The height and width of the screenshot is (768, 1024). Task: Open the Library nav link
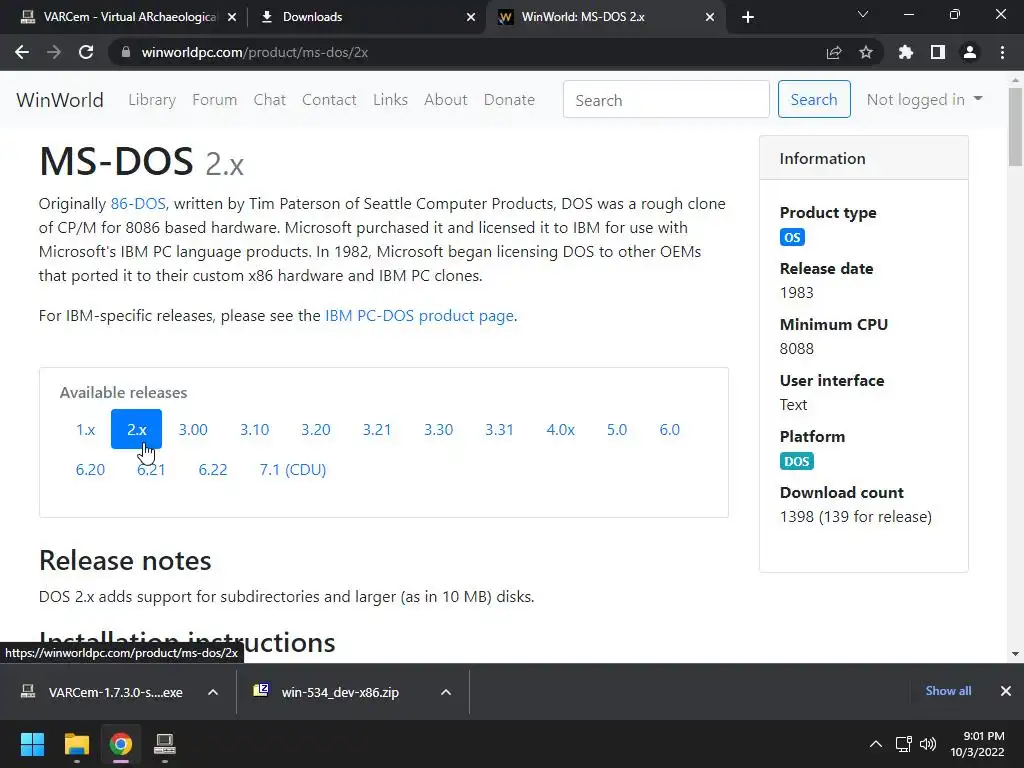[x=152, y=100]
